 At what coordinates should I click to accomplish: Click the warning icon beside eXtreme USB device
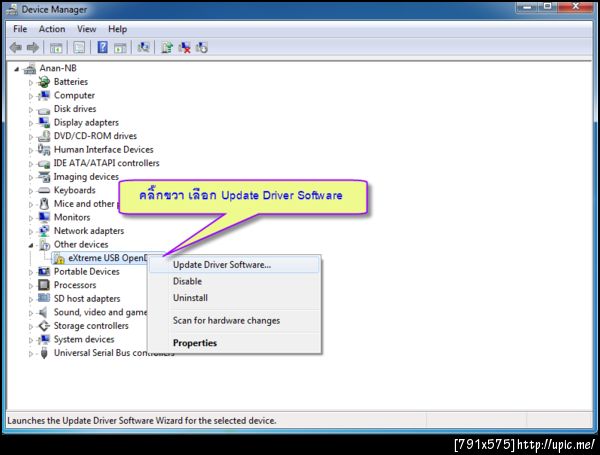pos(59,259)
